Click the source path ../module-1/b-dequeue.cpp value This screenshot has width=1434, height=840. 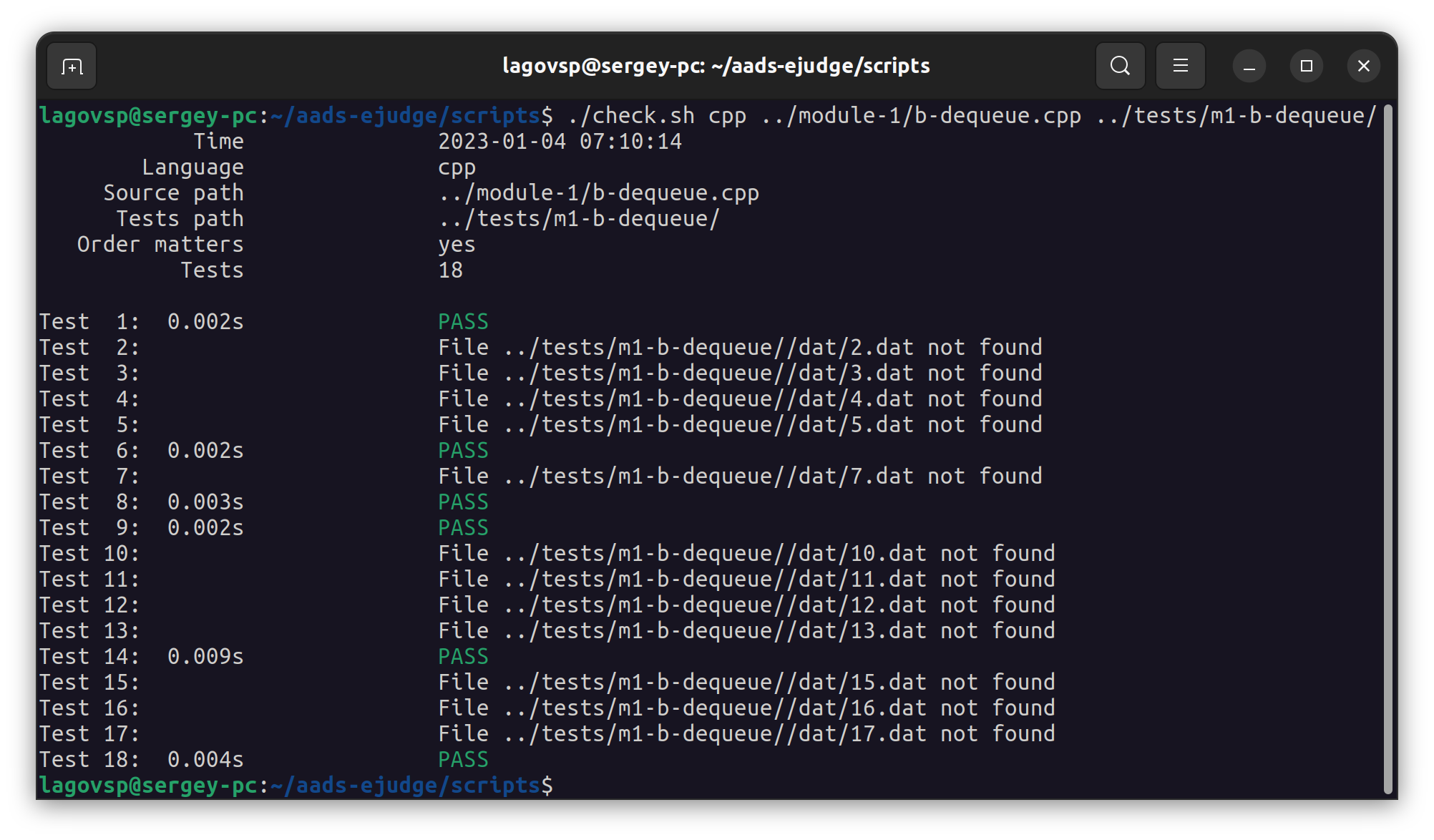point(598,193)
